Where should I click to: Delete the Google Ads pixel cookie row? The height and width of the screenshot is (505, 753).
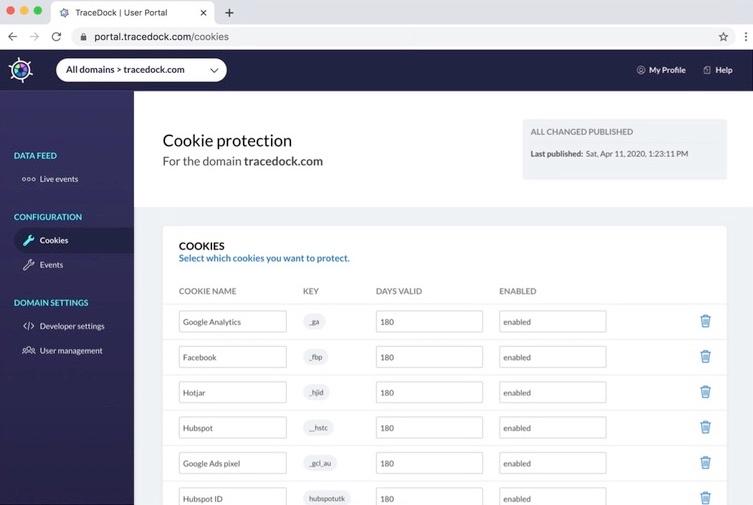pos(705,463)
